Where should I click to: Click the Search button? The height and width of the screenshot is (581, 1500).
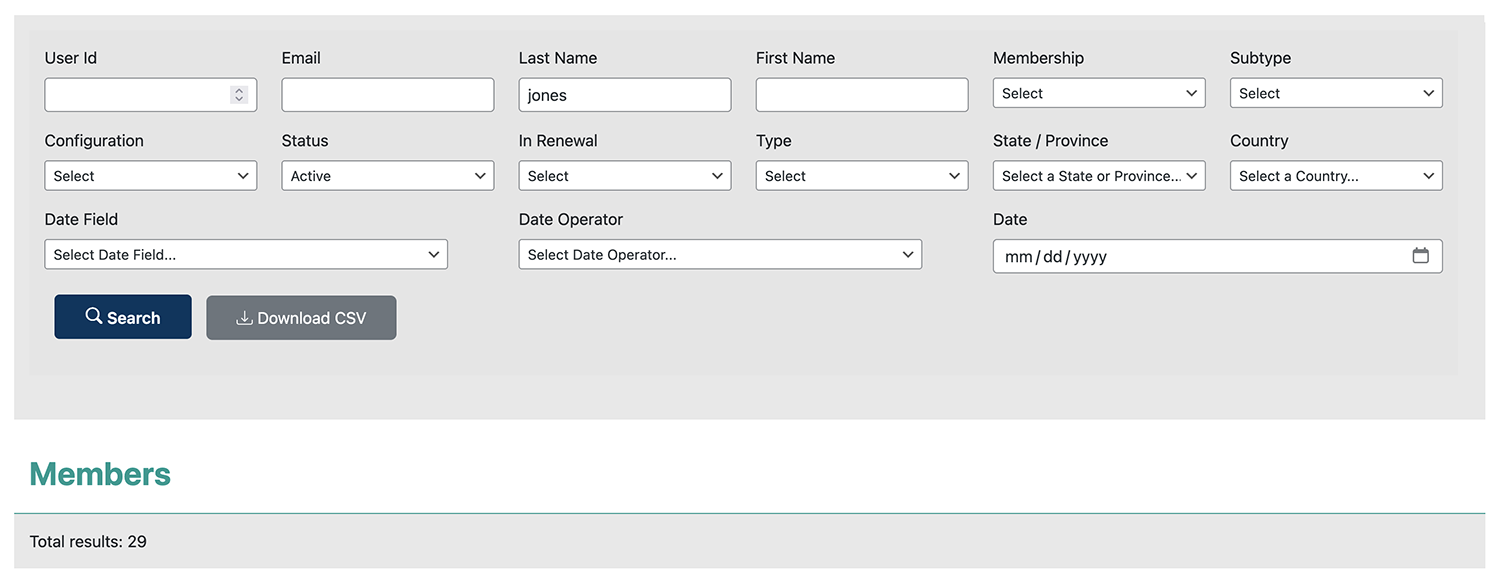pyautogui.click(x=123, y=317)
